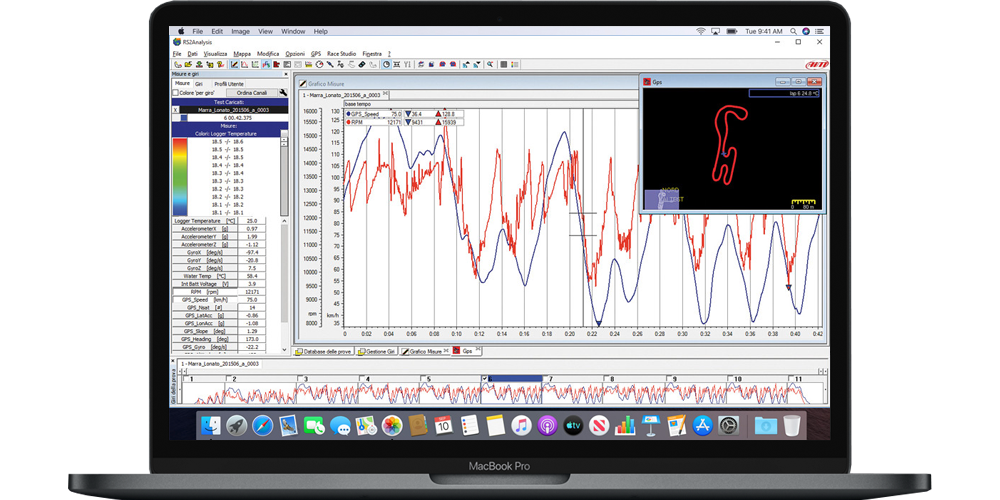The width and height of the screenshot is (1000, 500).
Task: Click the open folder toolbar icon
Action: coord(188,64)
